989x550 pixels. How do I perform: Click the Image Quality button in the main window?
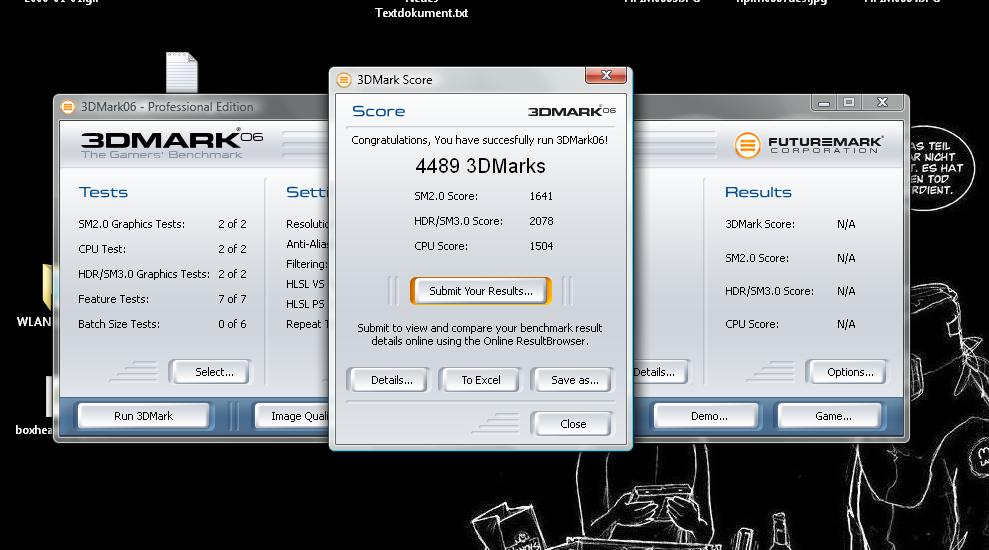pos(292,416)
